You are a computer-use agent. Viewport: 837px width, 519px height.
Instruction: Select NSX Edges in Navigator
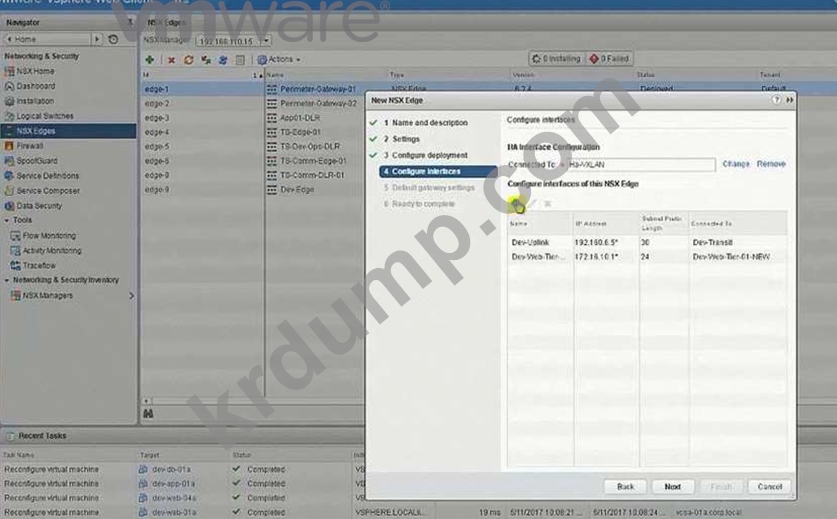coord(68,131)
